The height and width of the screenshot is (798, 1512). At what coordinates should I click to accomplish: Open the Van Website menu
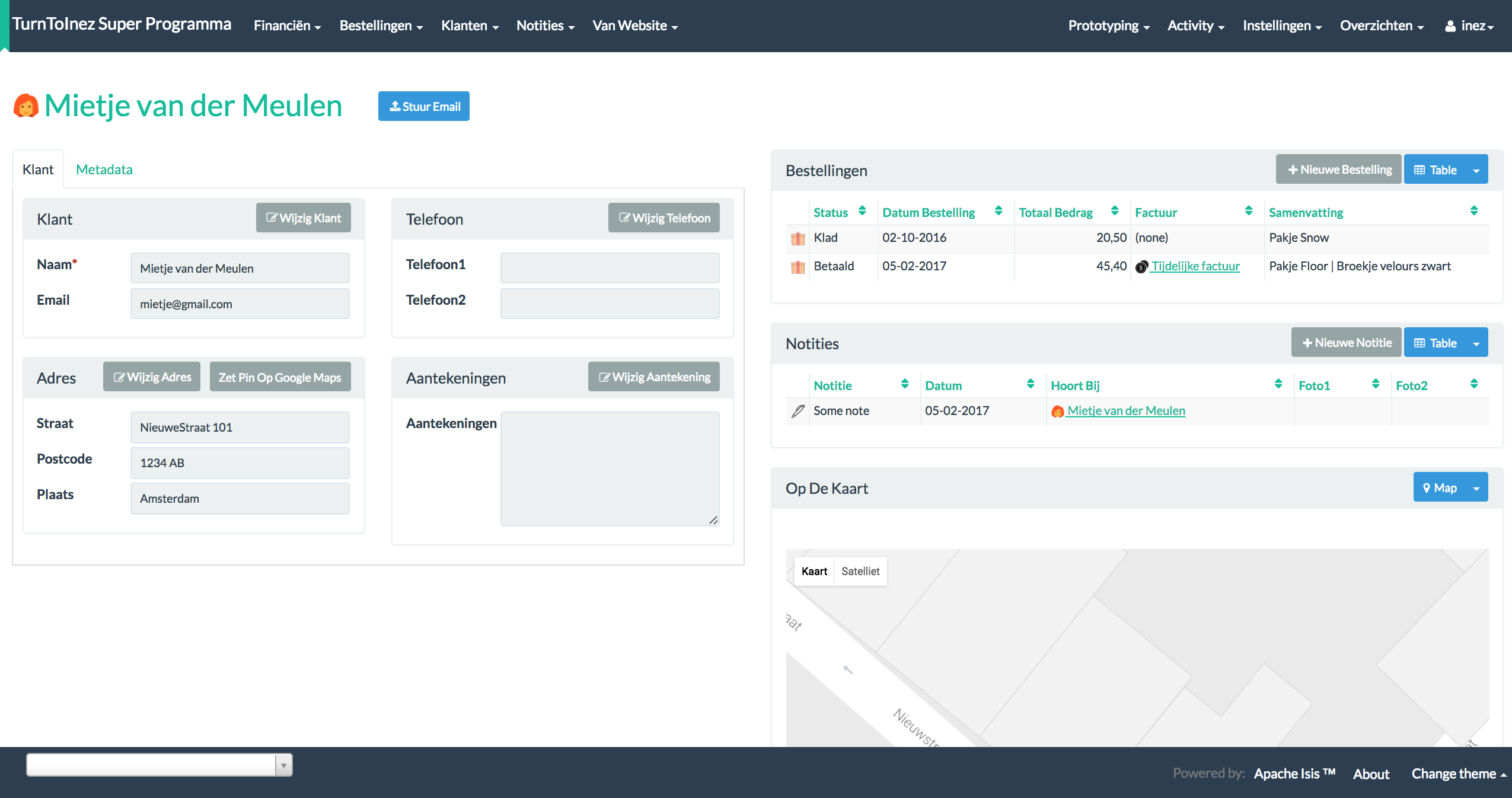[635, 25]
